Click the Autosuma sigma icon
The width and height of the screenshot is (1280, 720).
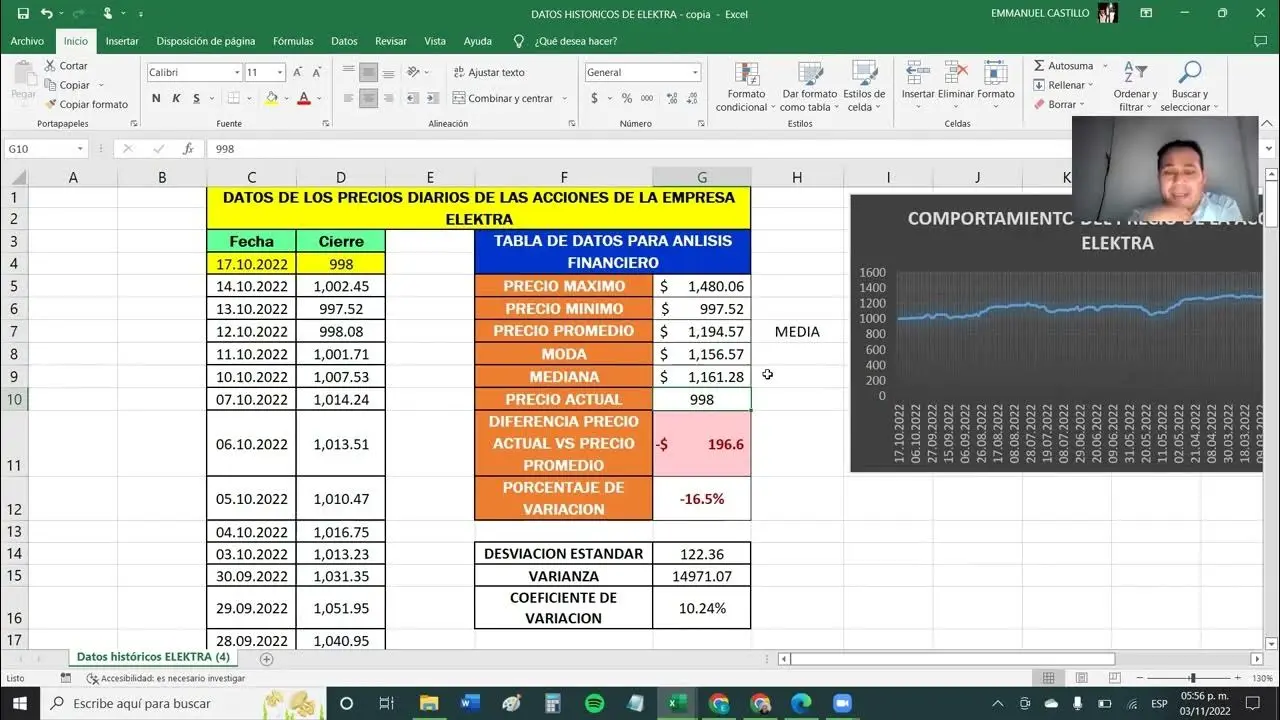coord(1039,66)
